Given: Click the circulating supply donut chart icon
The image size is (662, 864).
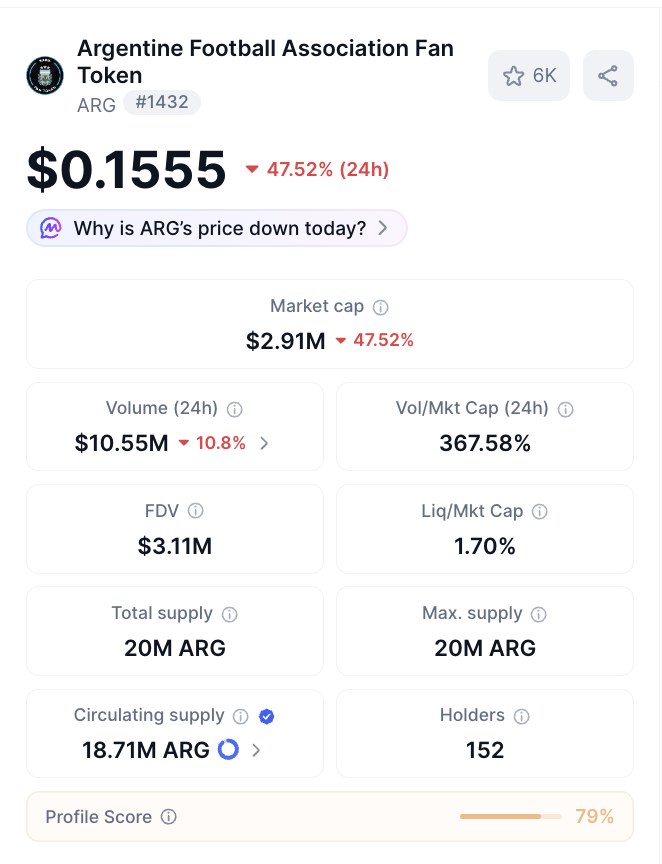Looking at the screenshot, I should click(228, 749).
